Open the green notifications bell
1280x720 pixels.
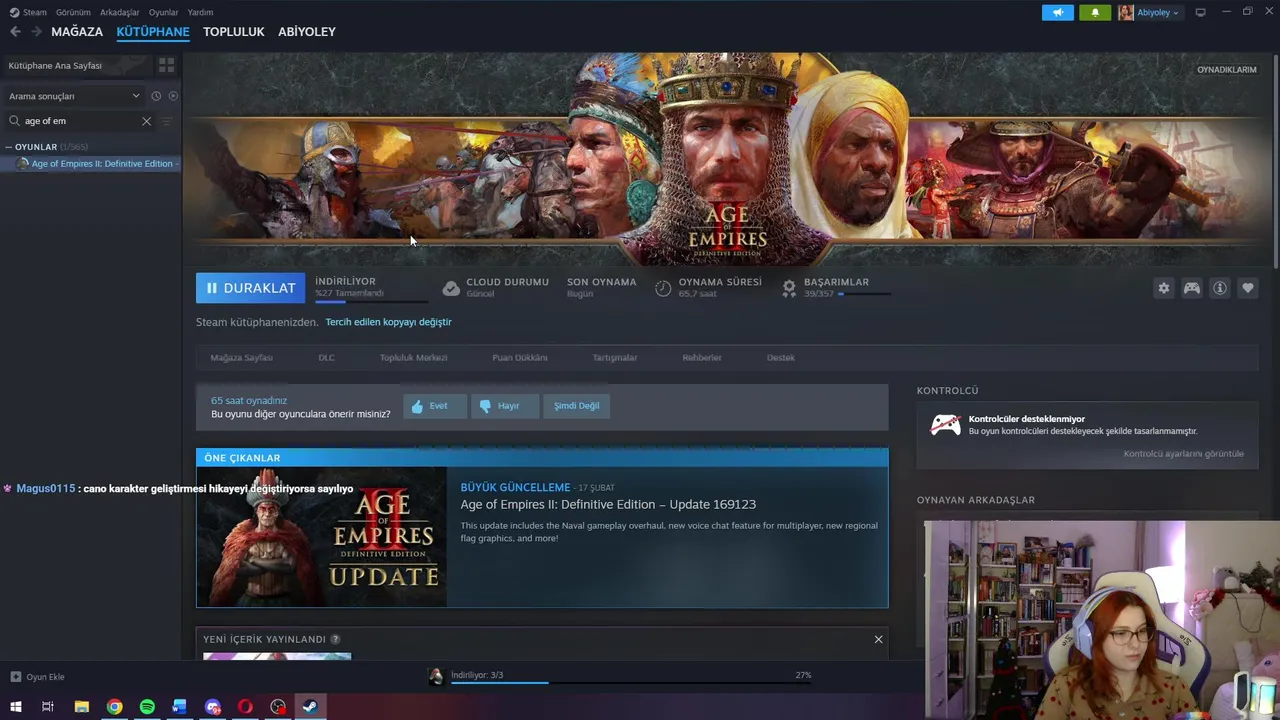[x=1095, y=12]
